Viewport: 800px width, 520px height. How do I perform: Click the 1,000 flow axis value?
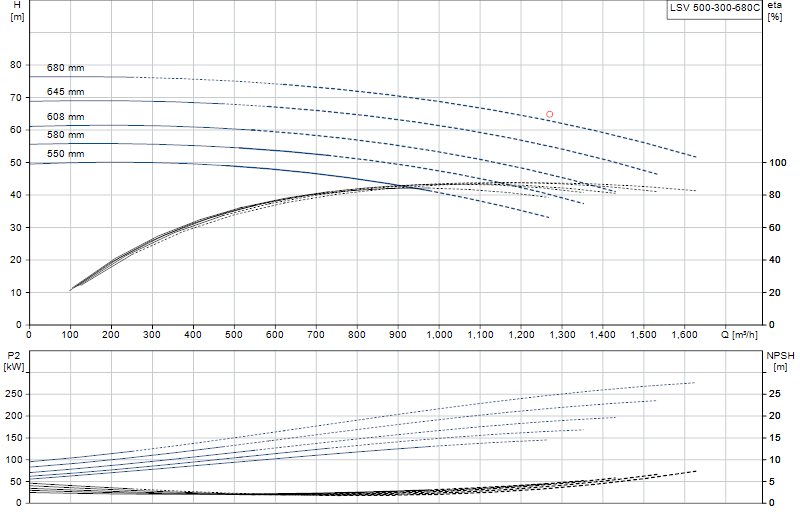pyautogui.click(x=439, y=335)
